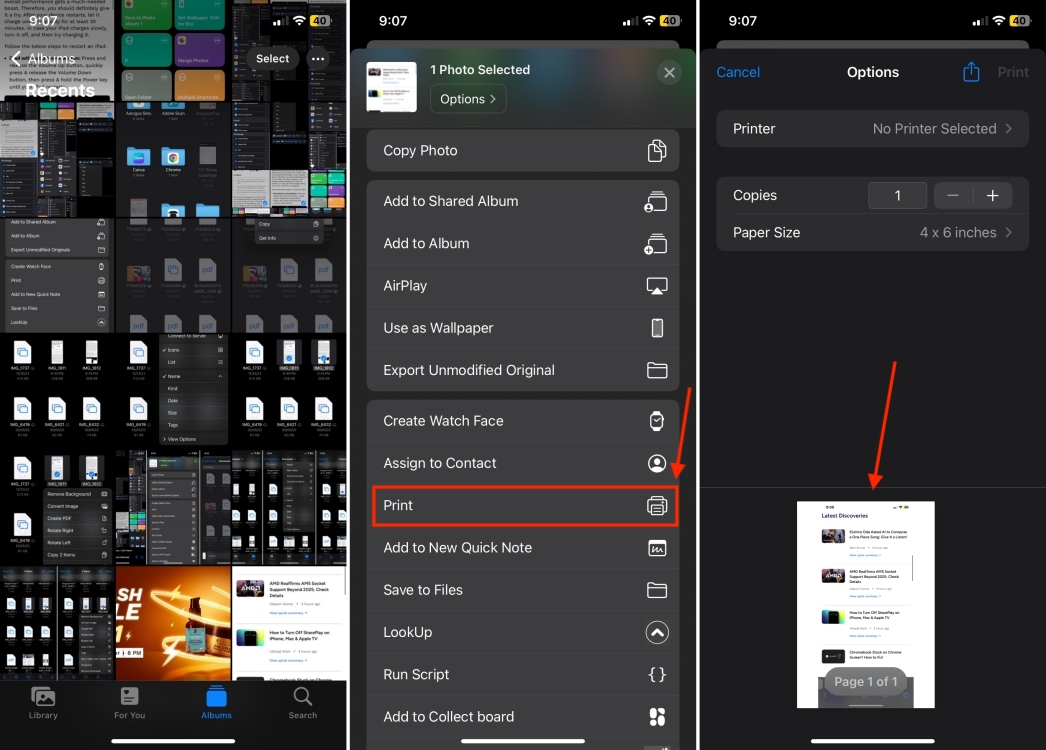Expand the Options disclosure under 1 Photo Selected
This screenshot has width=1046, height=750.
click(x=467, y=99)
